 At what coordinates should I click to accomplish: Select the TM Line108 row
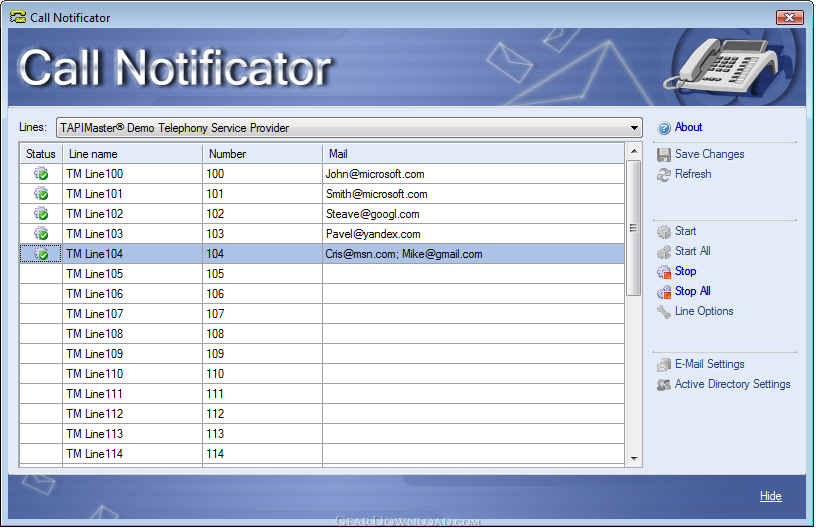(x=322, y=334)
